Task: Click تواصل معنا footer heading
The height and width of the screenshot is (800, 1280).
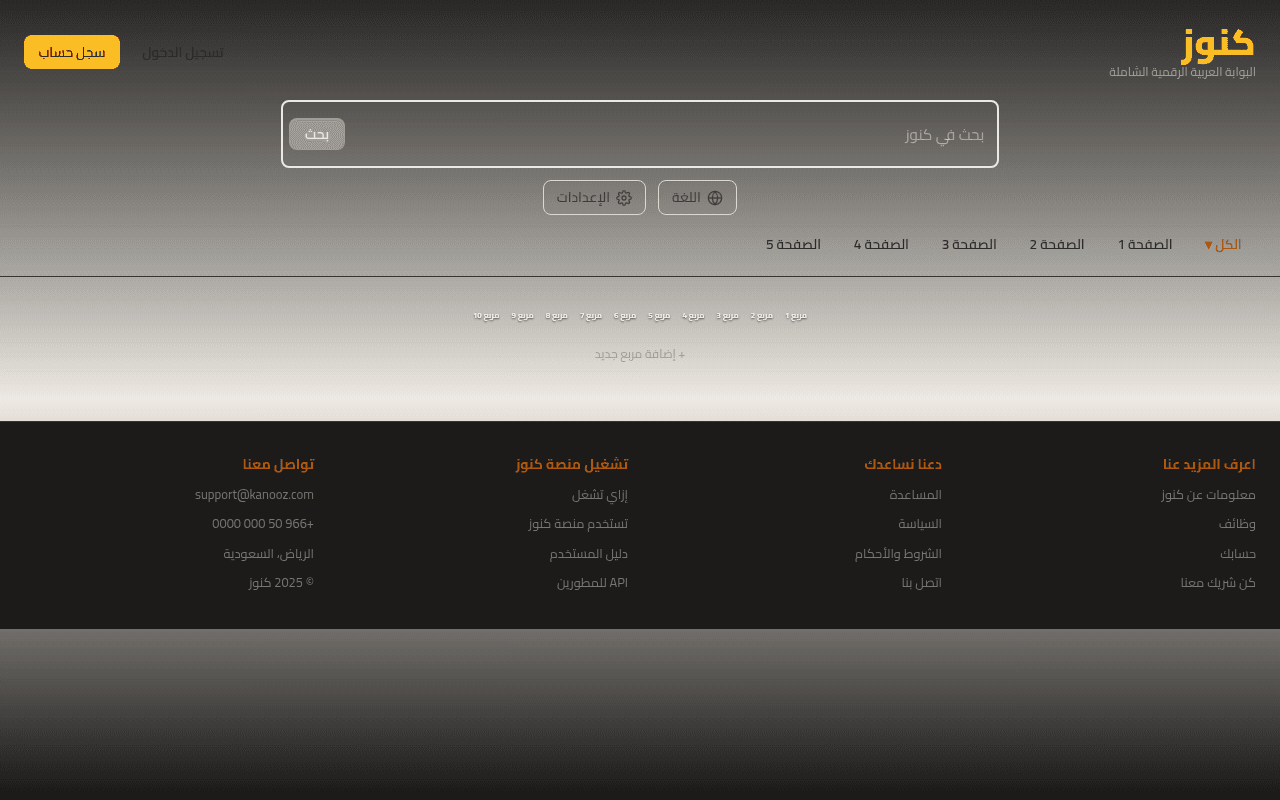Action: point(278,464)
